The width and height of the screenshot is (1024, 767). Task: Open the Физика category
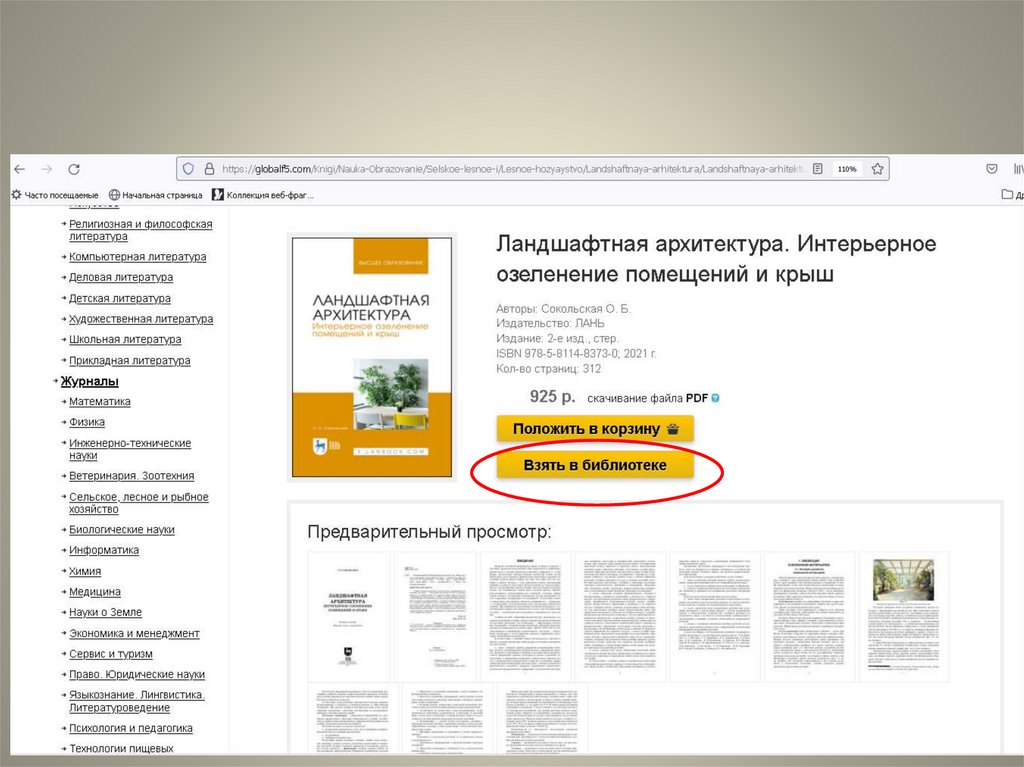[x=87, y=422]
